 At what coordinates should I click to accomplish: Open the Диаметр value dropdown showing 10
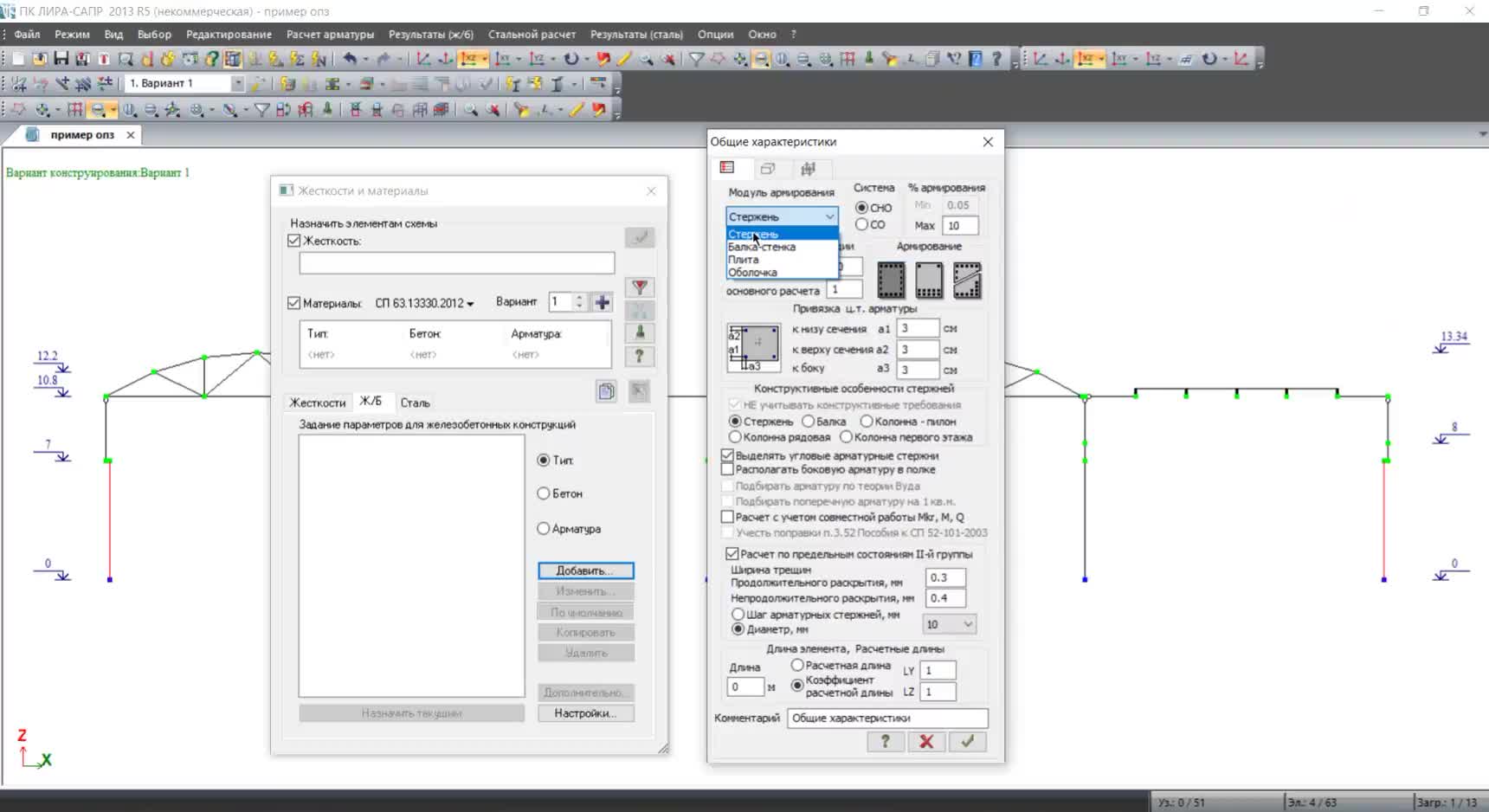(950, 624)
